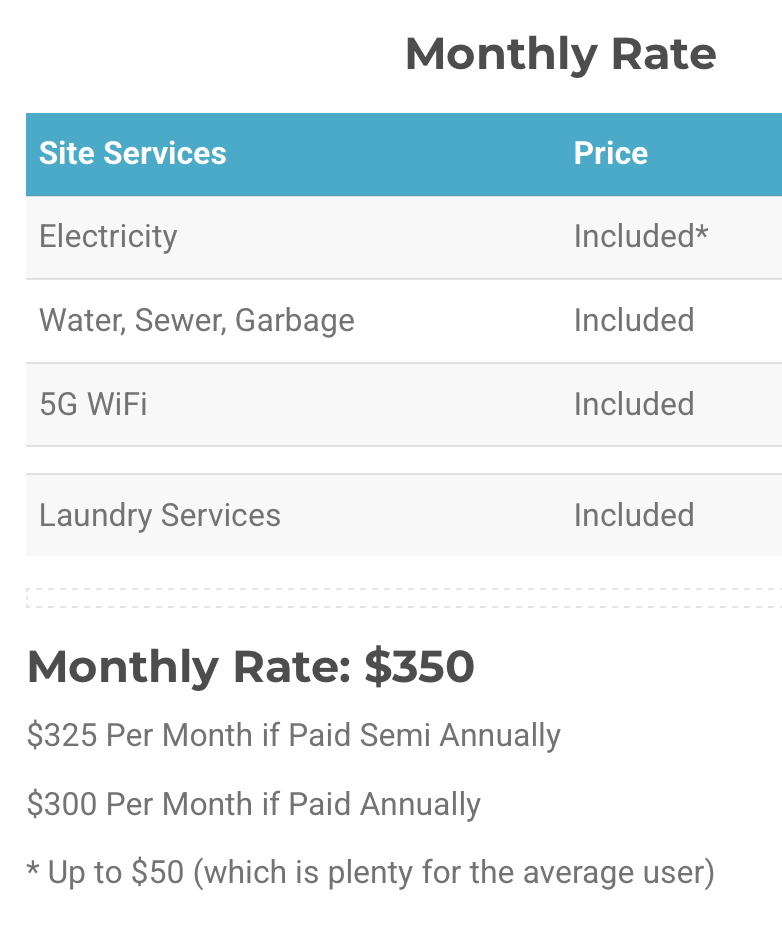This screenshot has height=936, width=782.
Task: Click "Included*" price for Electricity
Action: click(x=640, y=237)
